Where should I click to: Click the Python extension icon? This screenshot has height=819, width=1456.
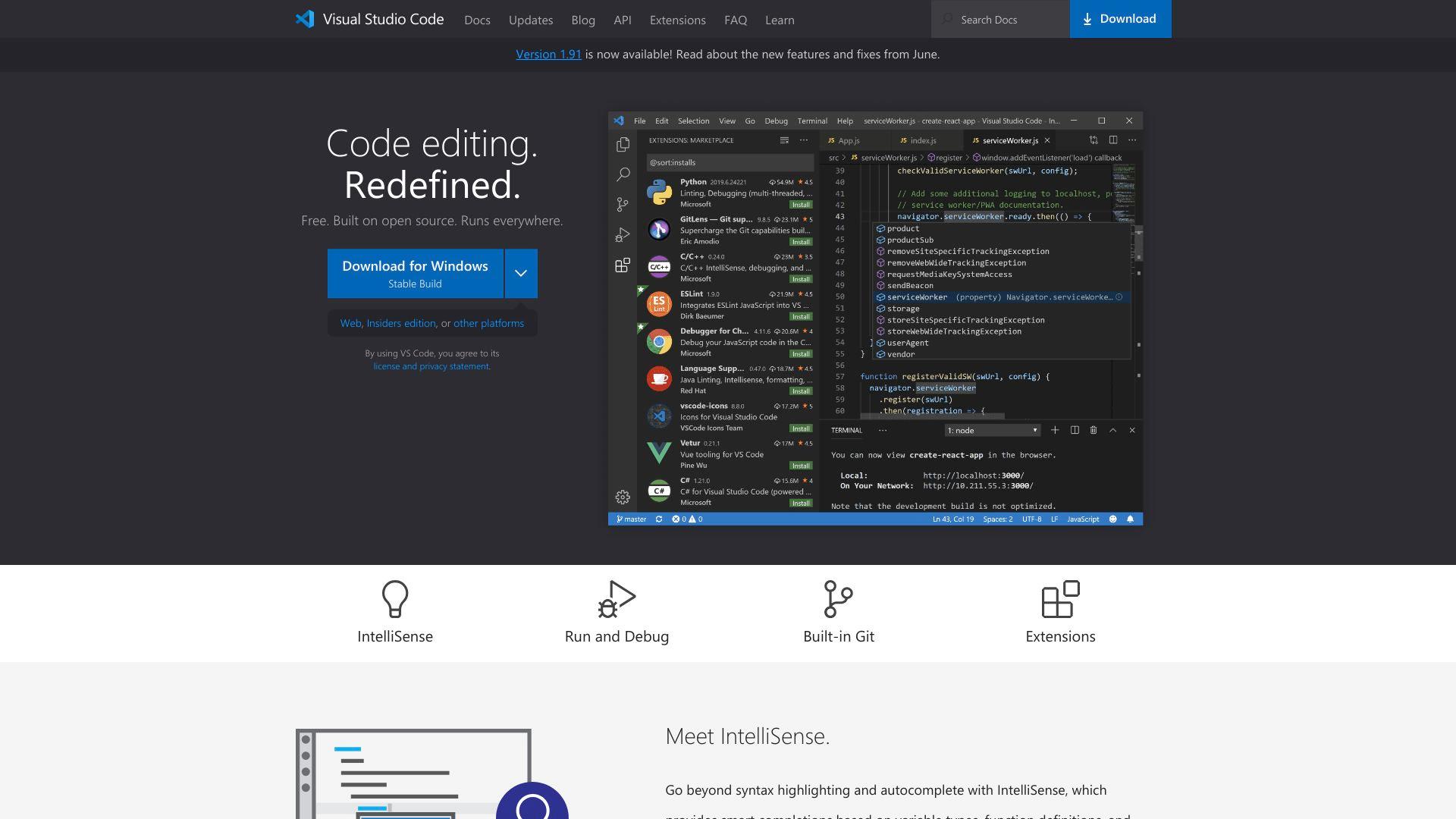(x=659, y=193)
